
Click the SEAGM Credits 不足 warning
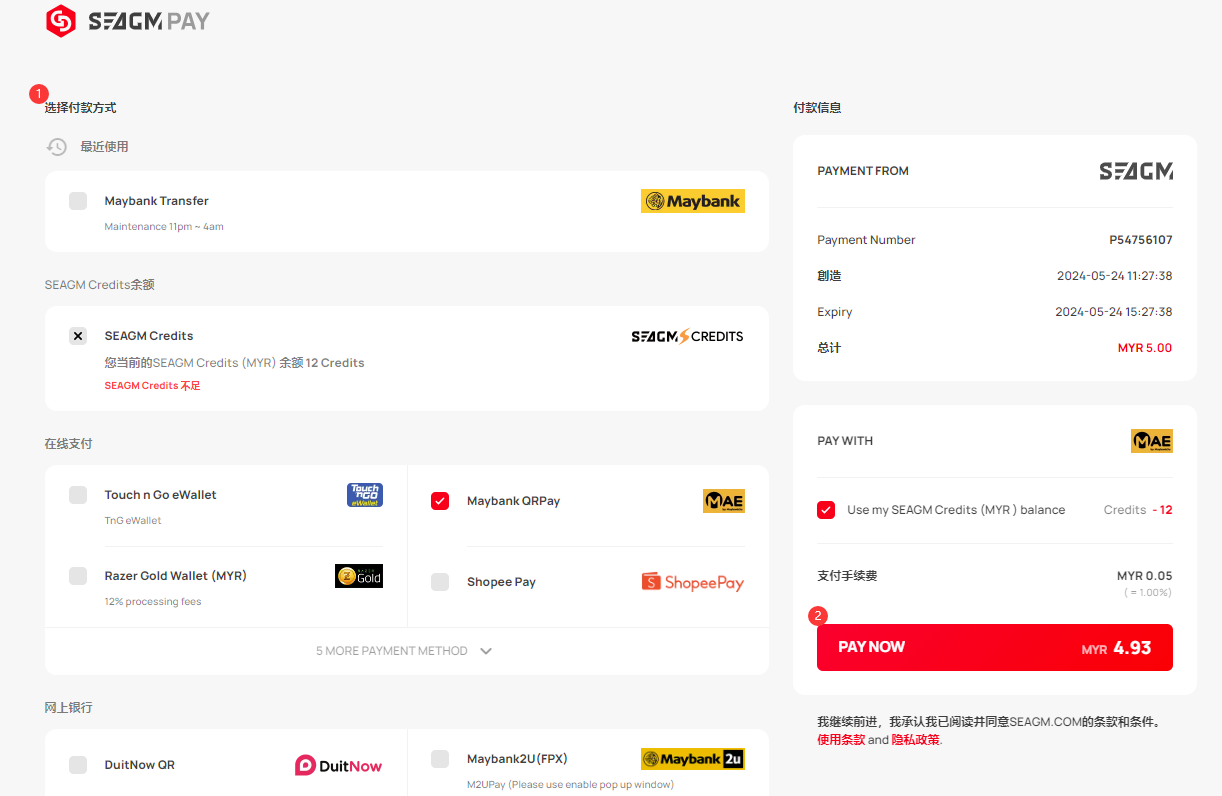tap(153, 386)
